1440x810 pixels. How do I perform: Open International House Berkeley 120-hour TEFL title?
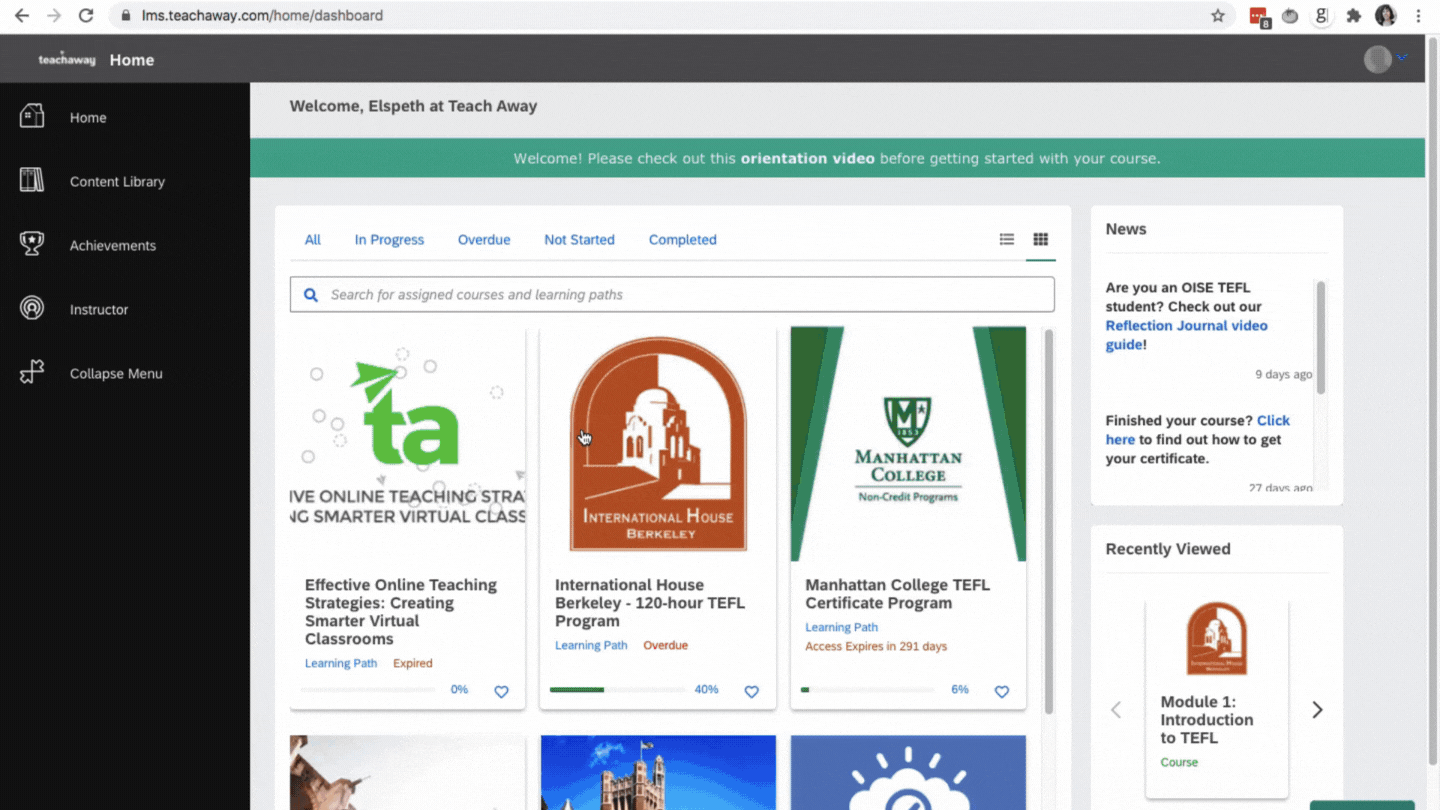pyautogui.click(x=650, y=603)
